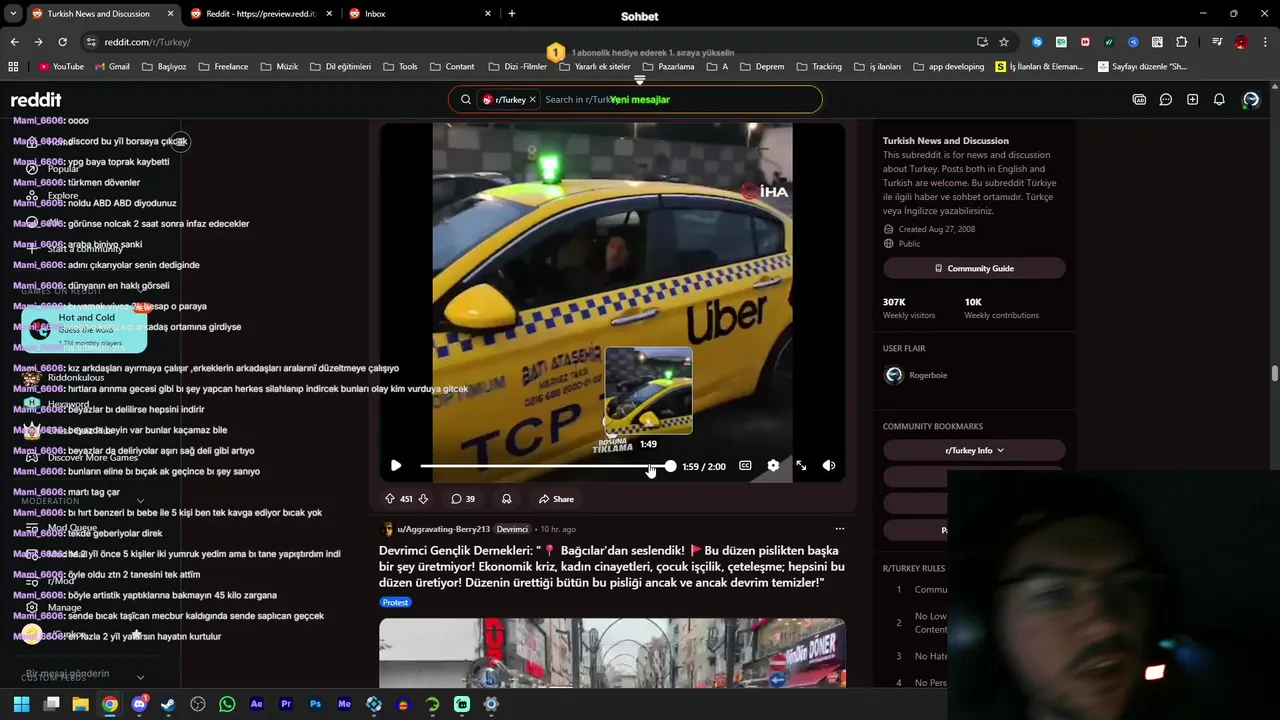The width and height of the screenshot is (1280, 720).
Task: Open the Müzik bookmarks folder
Action: pos(279,67)
